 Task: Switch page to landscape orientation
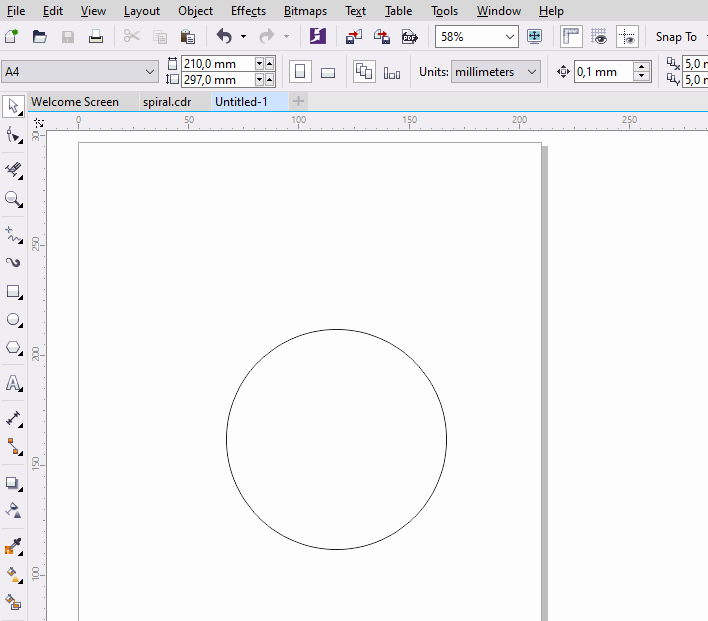click(x=327, y=72)
